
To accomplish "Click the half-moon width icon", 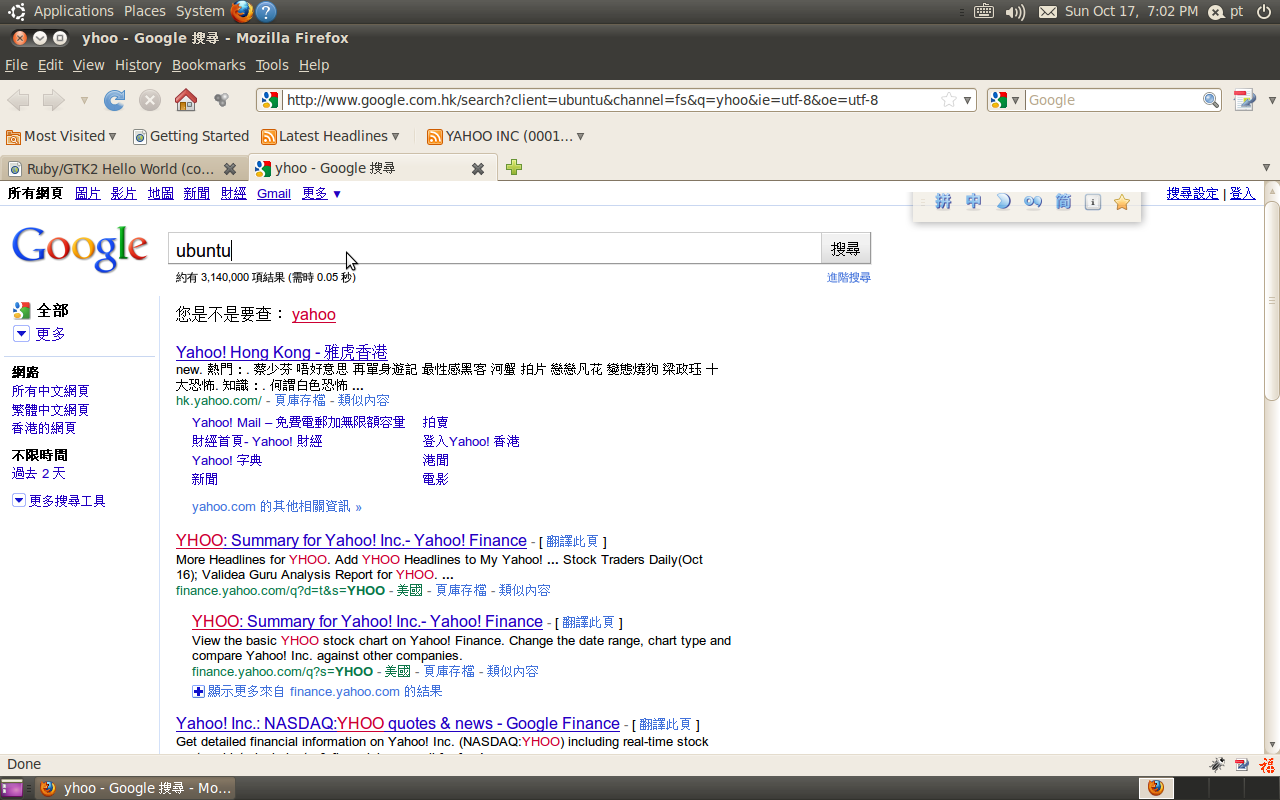I will pos(1003,202).
